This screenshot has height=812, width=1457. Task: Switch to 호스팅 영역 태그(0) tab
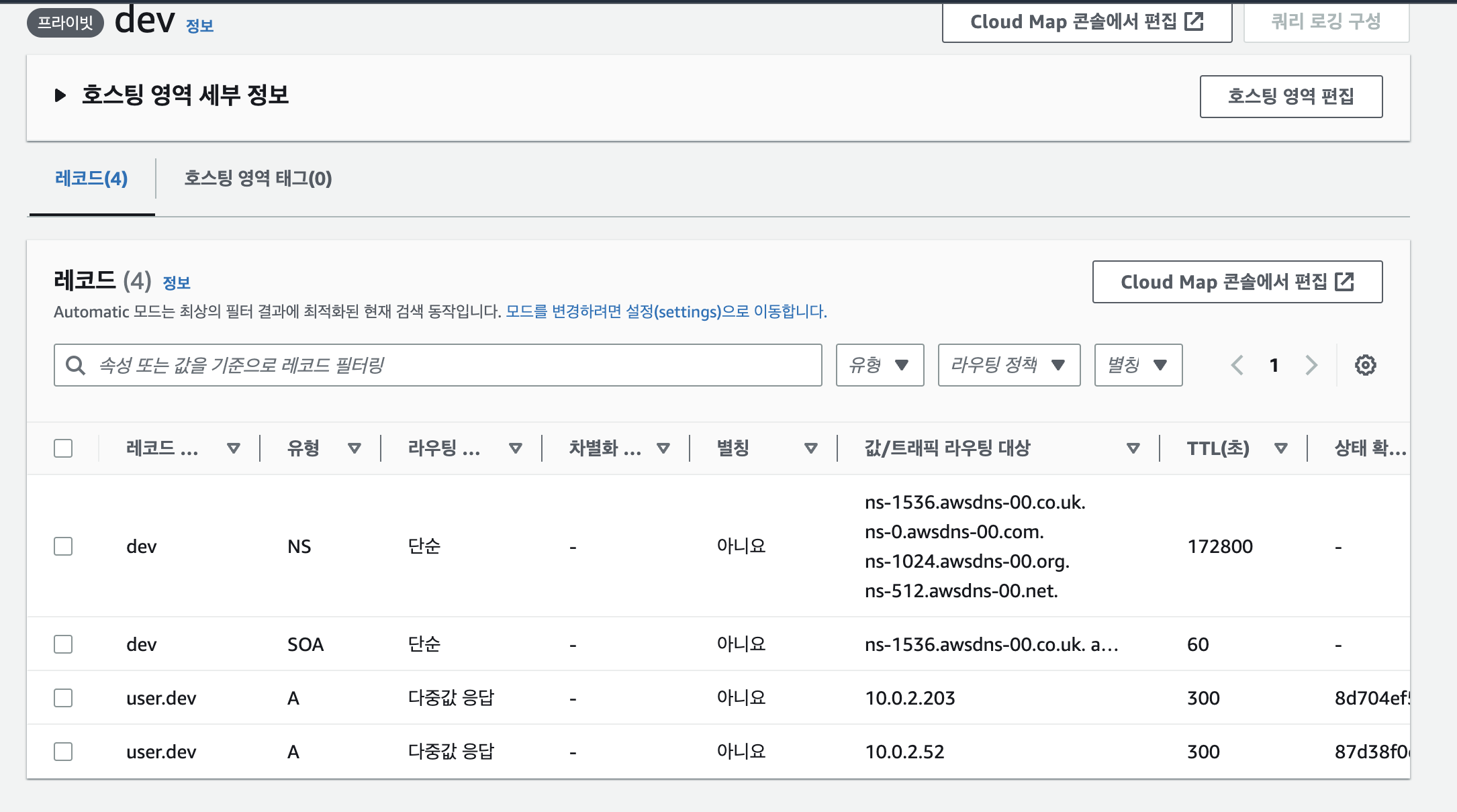click(x=258, y=179)
